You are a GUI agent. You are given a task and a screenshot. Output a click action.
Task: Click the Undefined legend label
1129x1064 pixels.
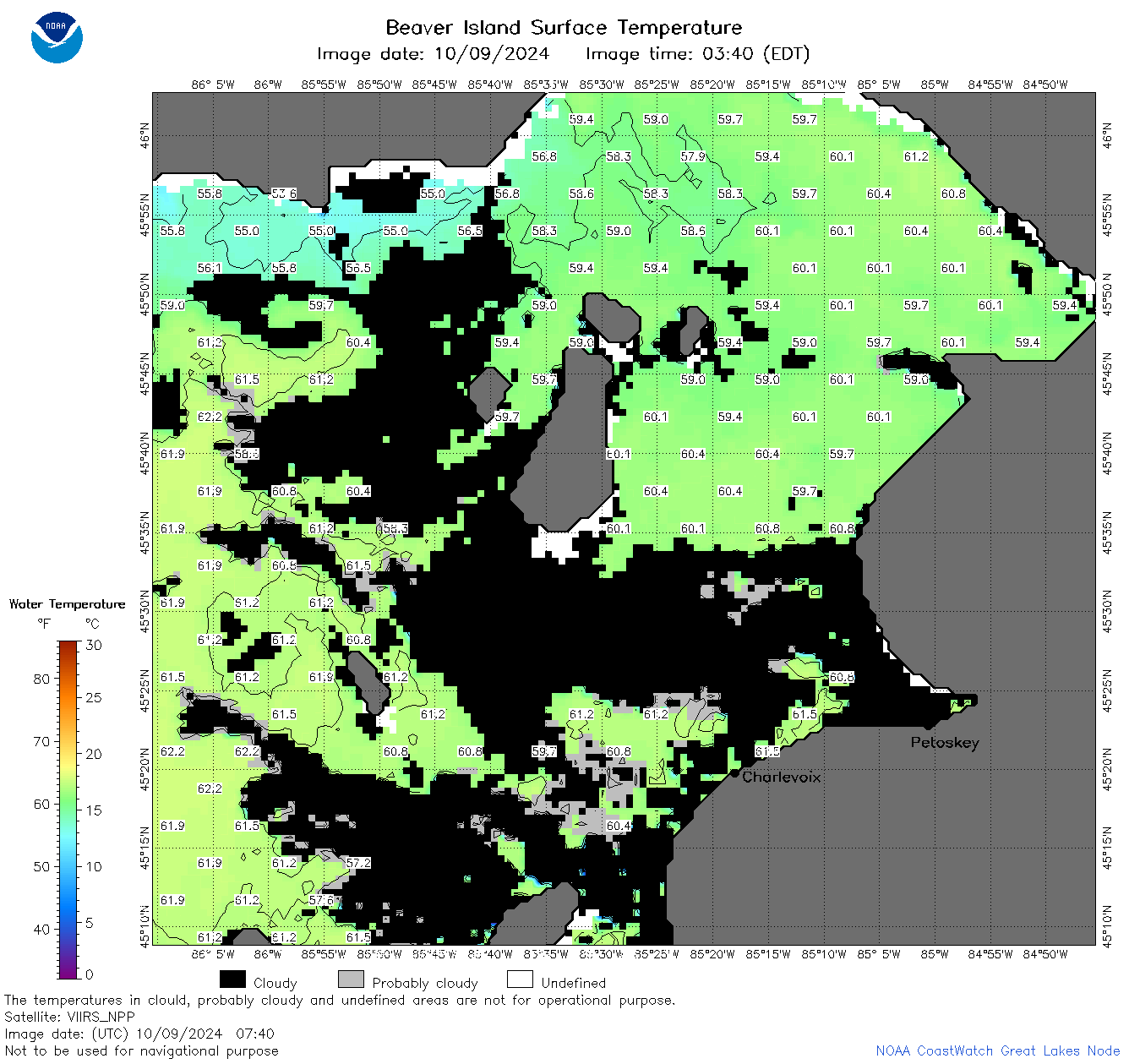tap(573, 983)
